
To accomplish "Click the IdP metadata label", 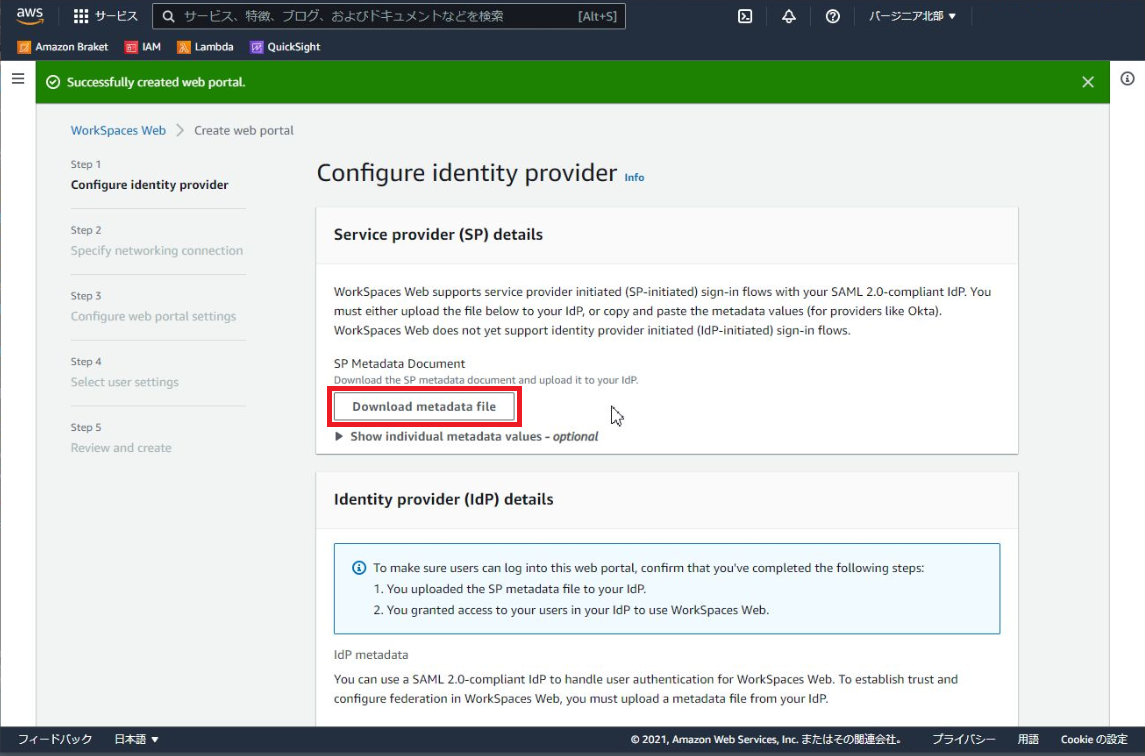I will [371, 654].
